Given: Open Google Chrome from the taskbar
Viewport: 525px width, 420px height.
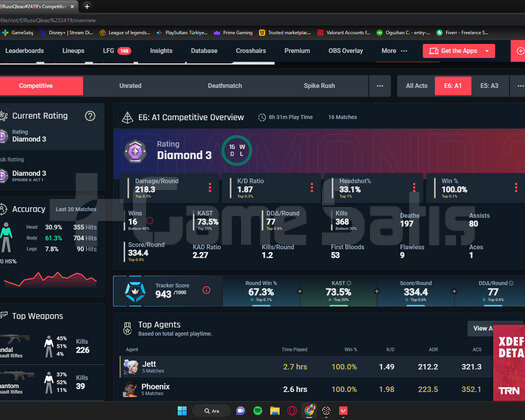Looking at the screenshot, I should (309, 410).
